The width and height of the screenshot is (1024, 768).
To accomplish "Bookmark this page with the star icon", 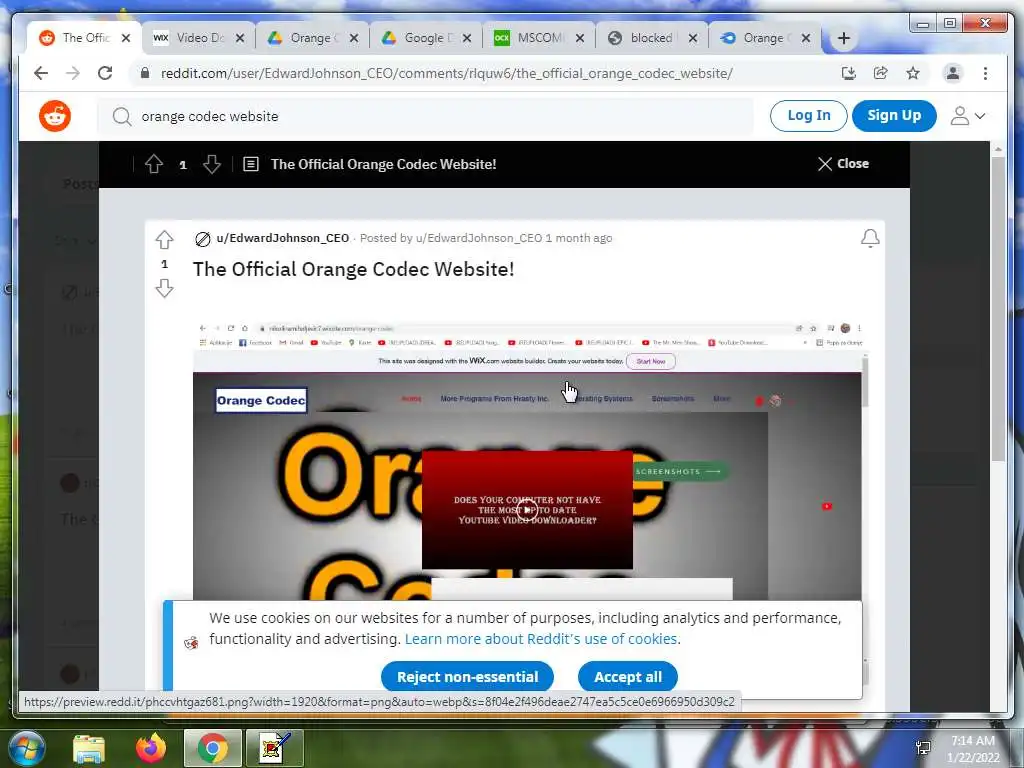I will click(x=913, y=73).
